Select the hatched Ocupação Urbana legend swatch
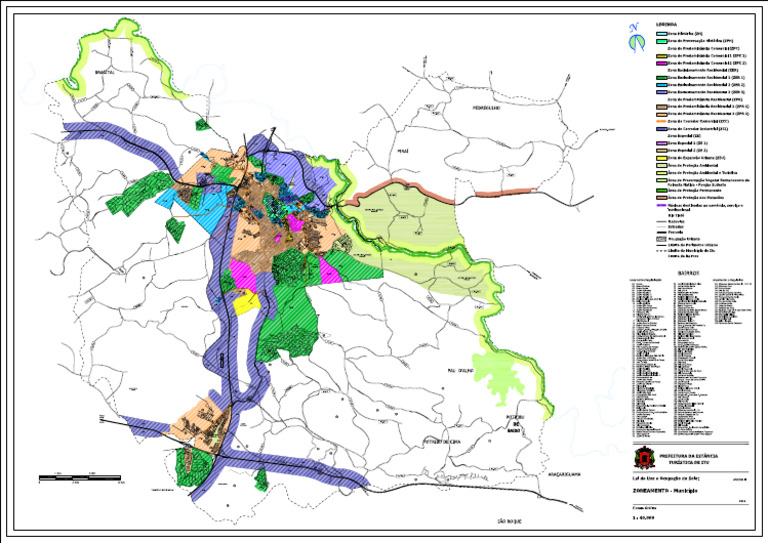Viewport: 768px width, 543px height. point(662,239)
